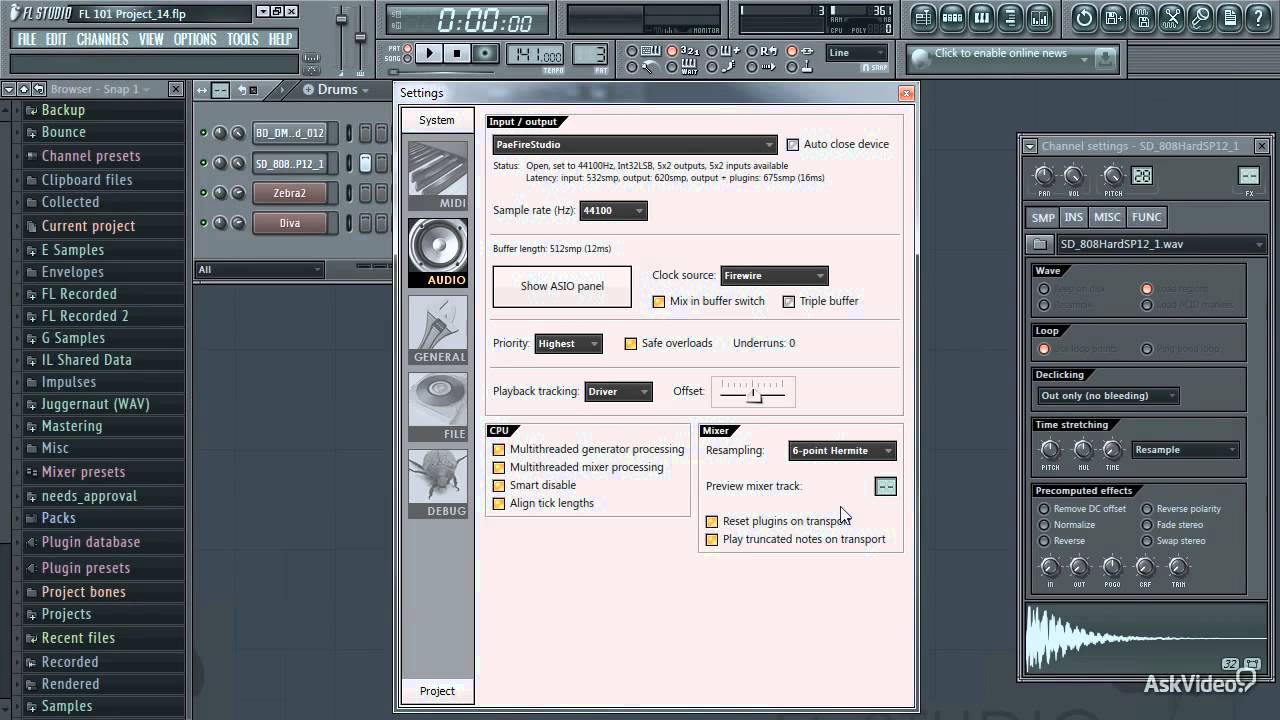This screenshot has width=1280, height=720.
Task: Open the Time stretching Resample dropdown
Action: (1186, 450)
